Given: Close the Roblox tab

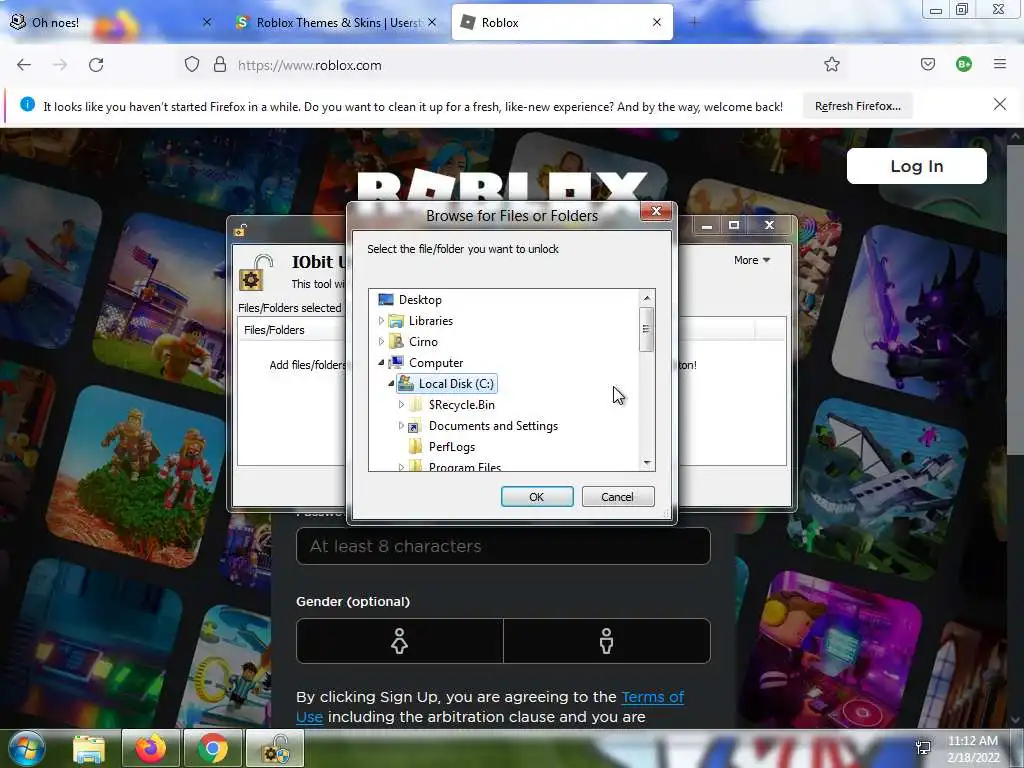Looking at the screenshot, I should 657,22.
